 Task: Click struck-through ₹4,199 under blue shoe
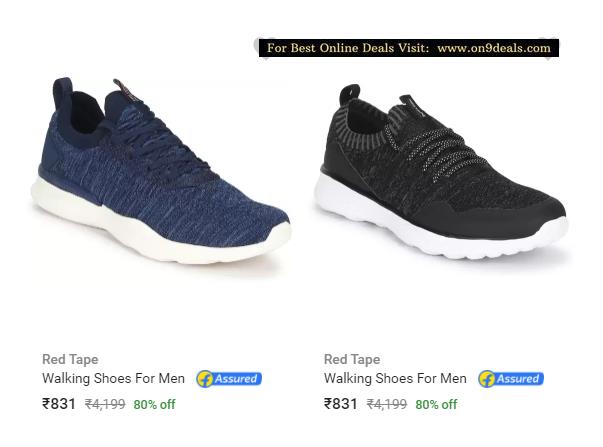[105, 404]
